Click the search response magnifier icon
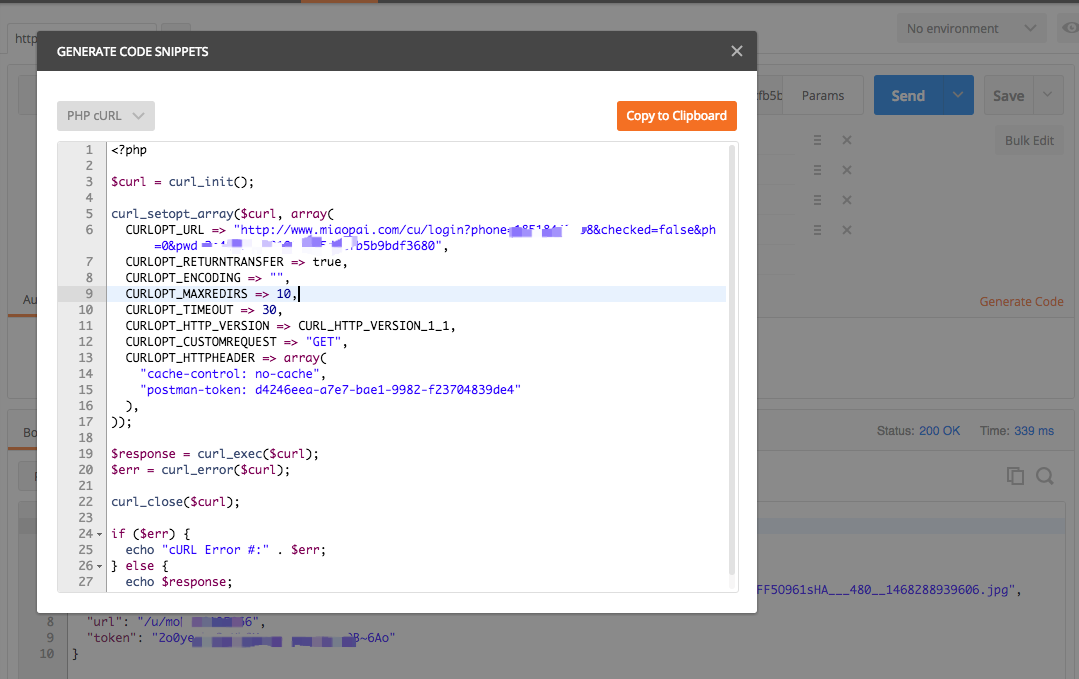The height and width of the screenshot is (679, 1079). click(1045, 476)
